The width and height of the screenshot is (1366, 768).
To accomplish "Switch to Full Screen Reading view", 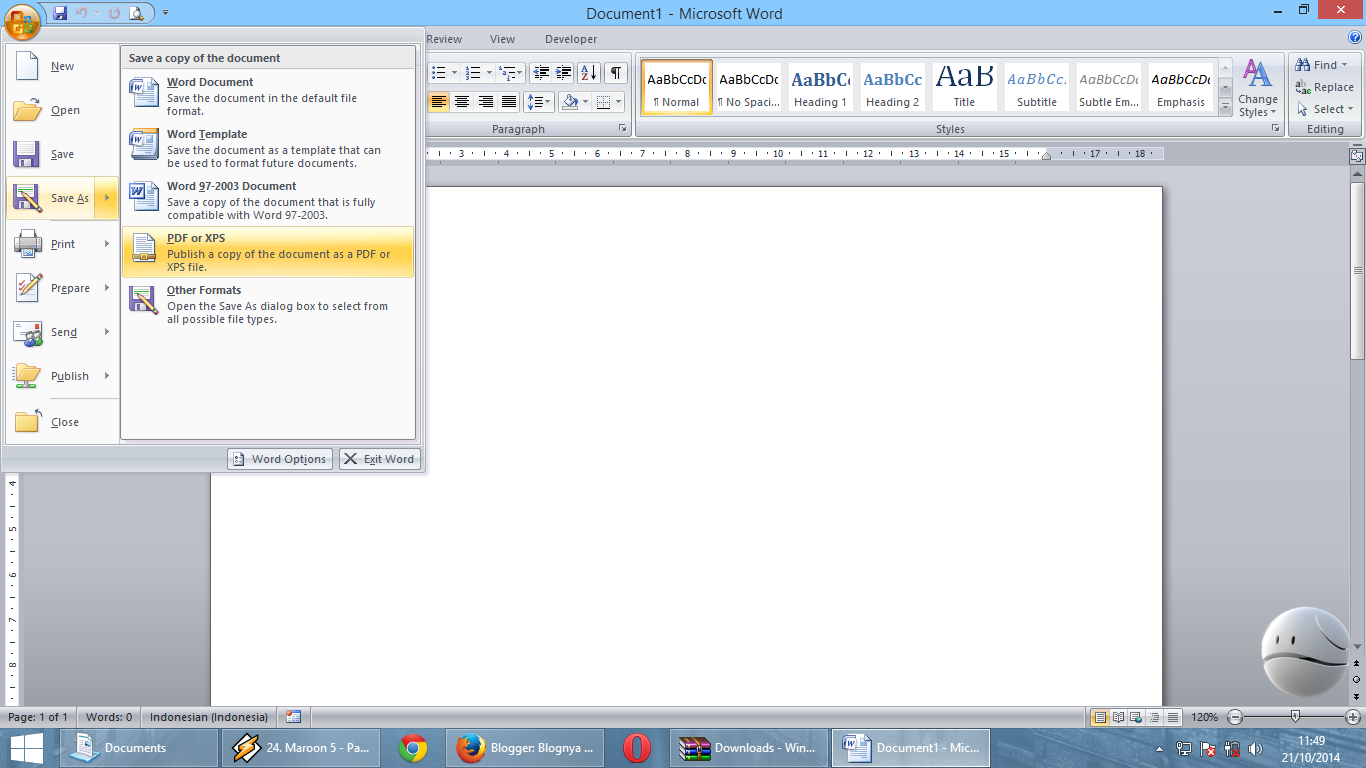I will pyautogui.click(x=1118, y=717).
